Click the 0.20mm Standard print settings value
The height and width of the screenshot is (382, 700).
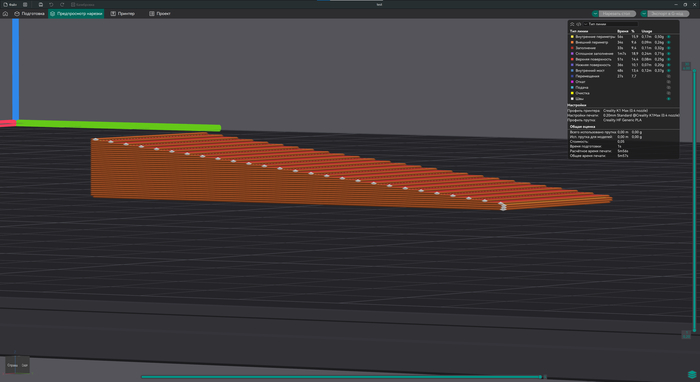tap(641, 116)
